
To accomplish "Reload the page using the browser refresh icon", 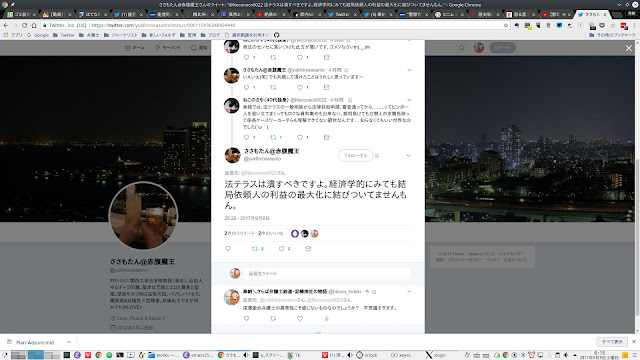I will 24,25.
